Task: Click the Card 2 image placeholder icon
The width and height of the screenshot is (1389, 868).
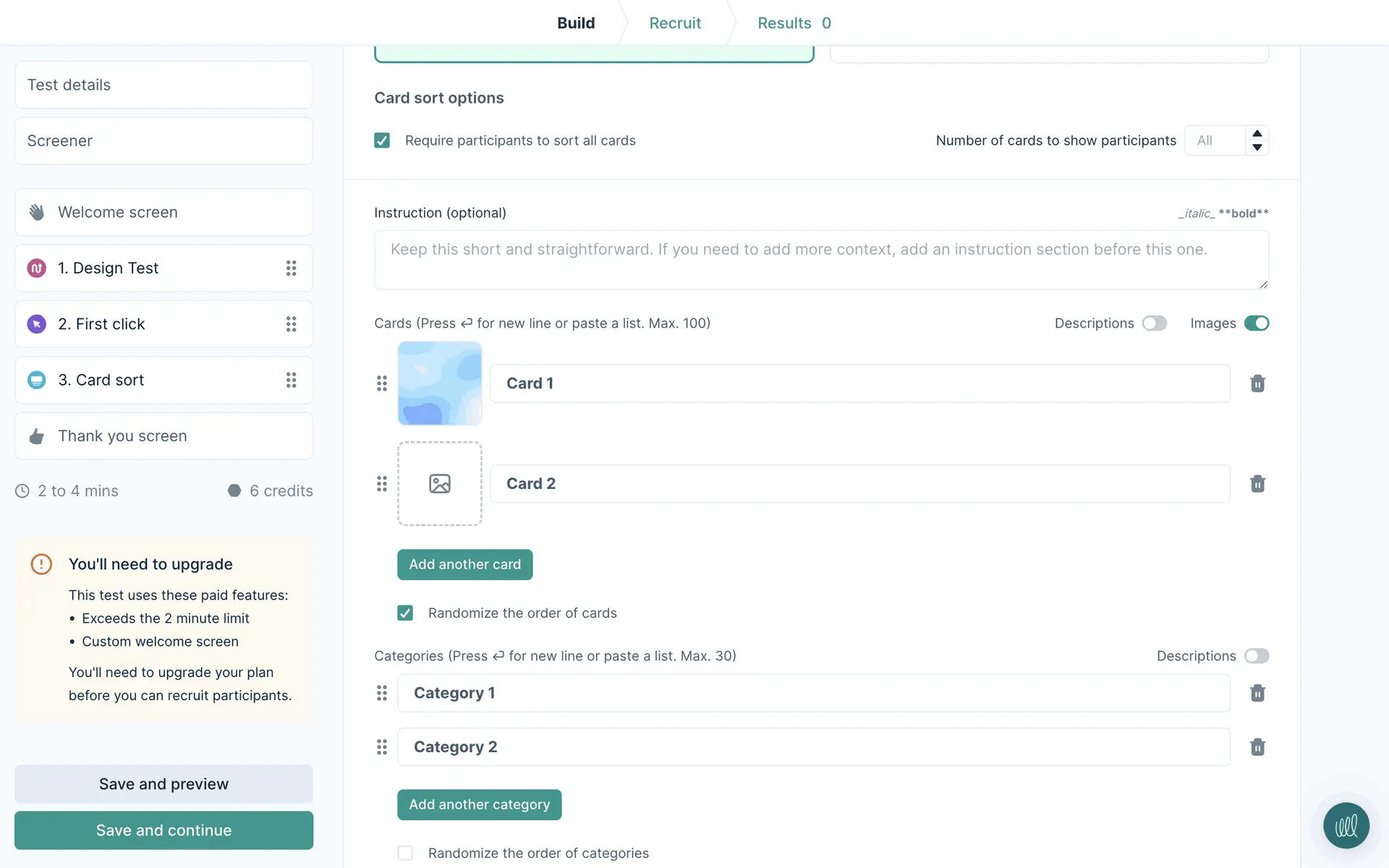Action: coord(439,483)
